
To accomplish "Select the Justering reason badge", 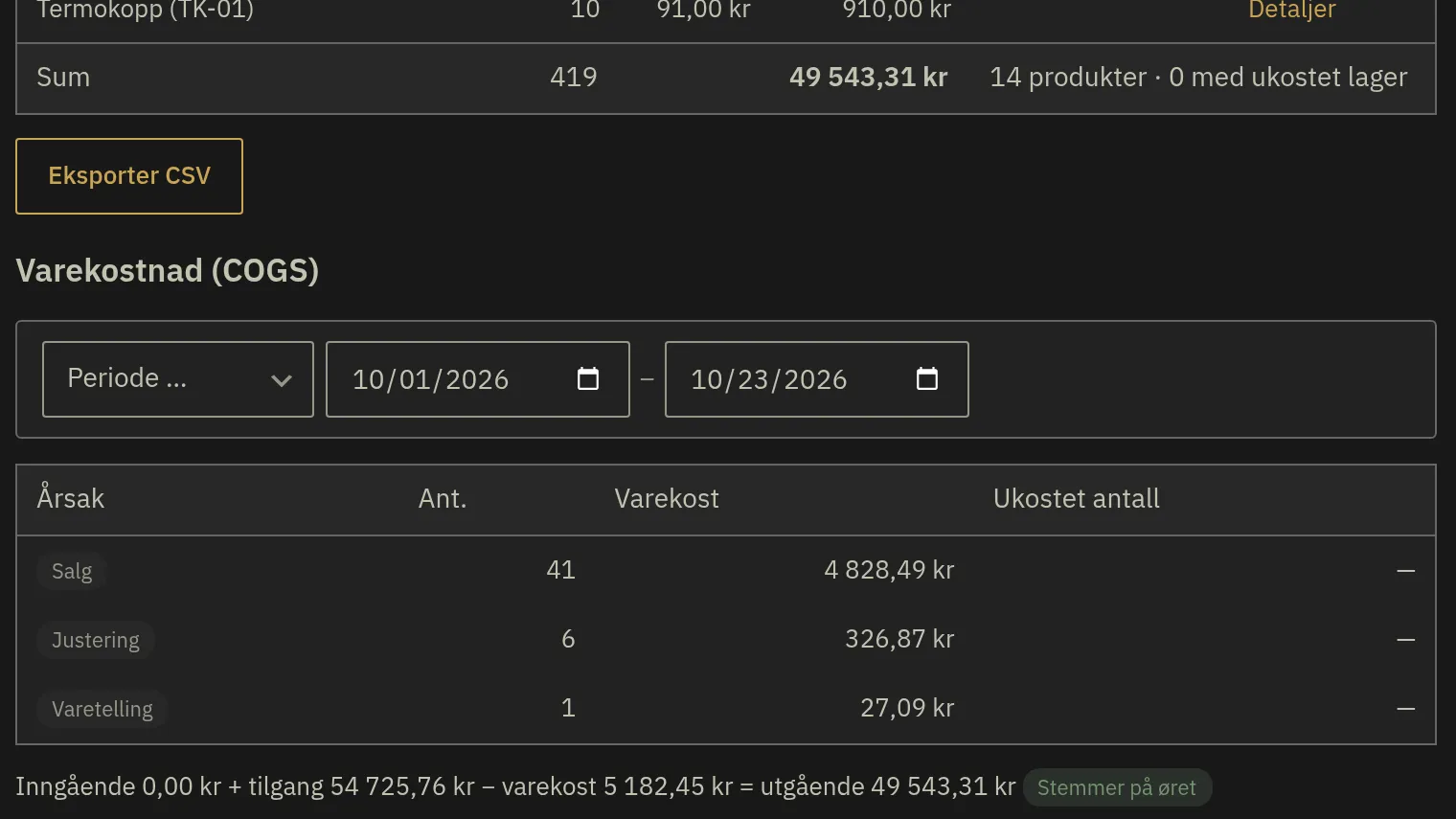I will tap(96, 640).
